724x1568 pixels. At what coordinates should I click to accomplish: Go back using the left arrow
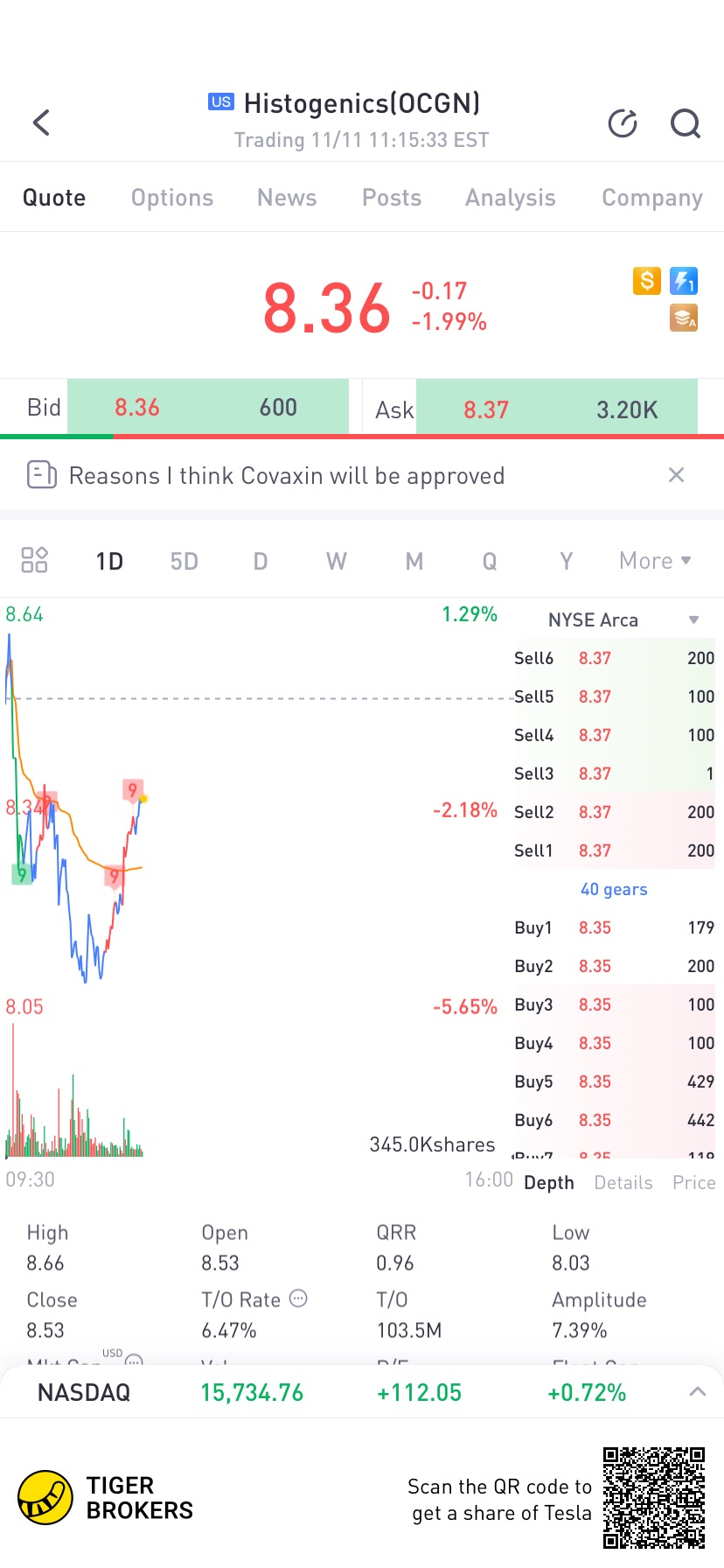(x=41, y=122)
